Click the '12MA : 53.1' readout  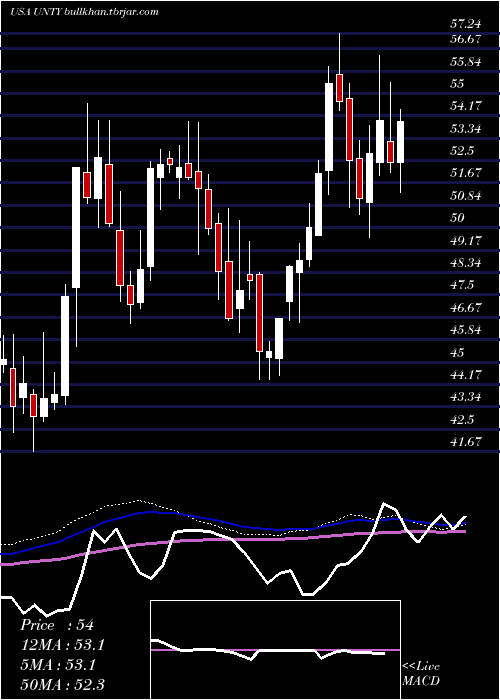(64, 645)
